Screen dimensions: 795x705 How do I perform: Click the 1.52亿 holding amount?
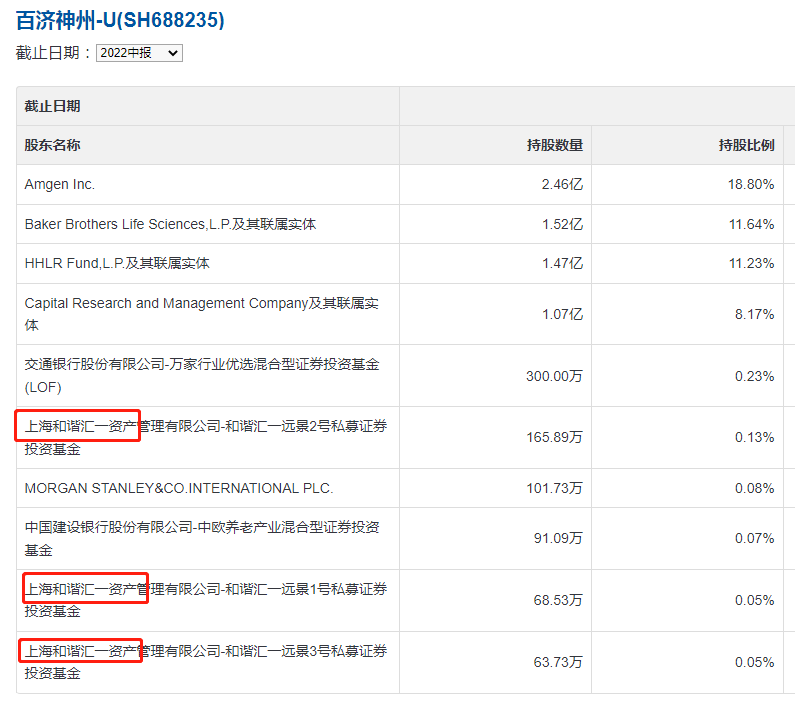point(562,224)
